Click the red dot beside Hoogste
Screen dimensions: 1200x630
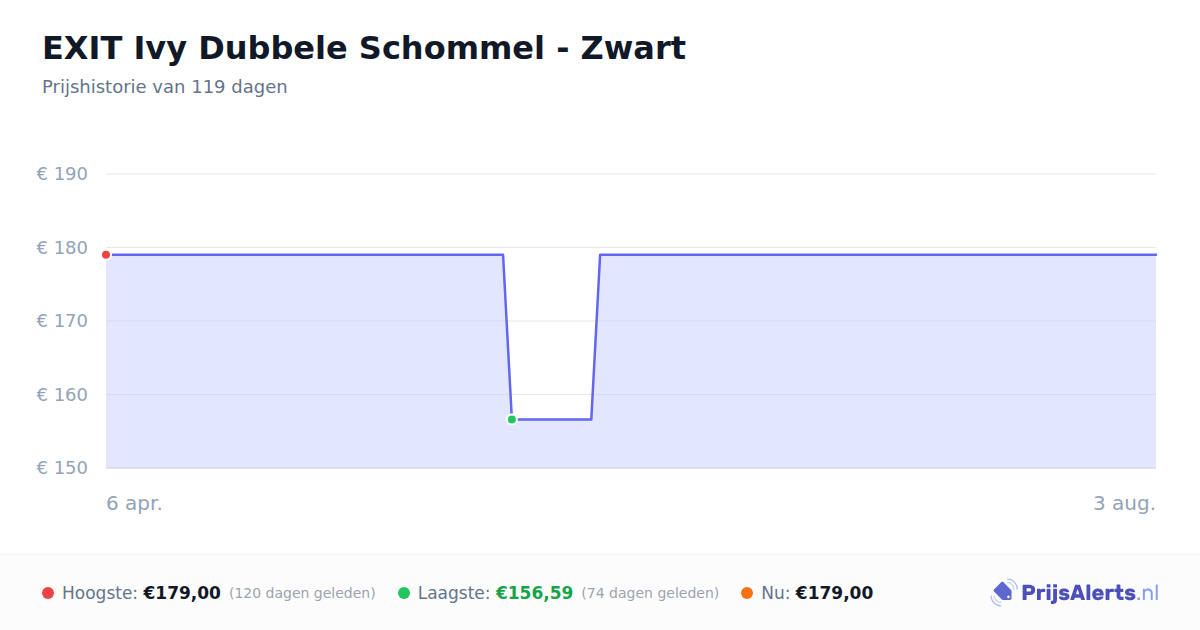point(48,593)
